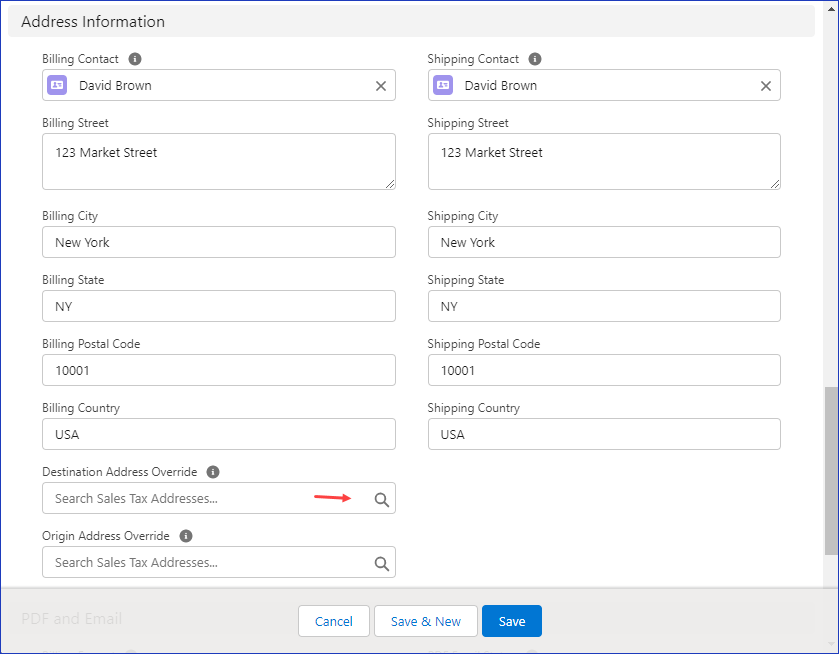Open Origin Address Override lookup field
839x654 pixels.
[x=219, y=562]
